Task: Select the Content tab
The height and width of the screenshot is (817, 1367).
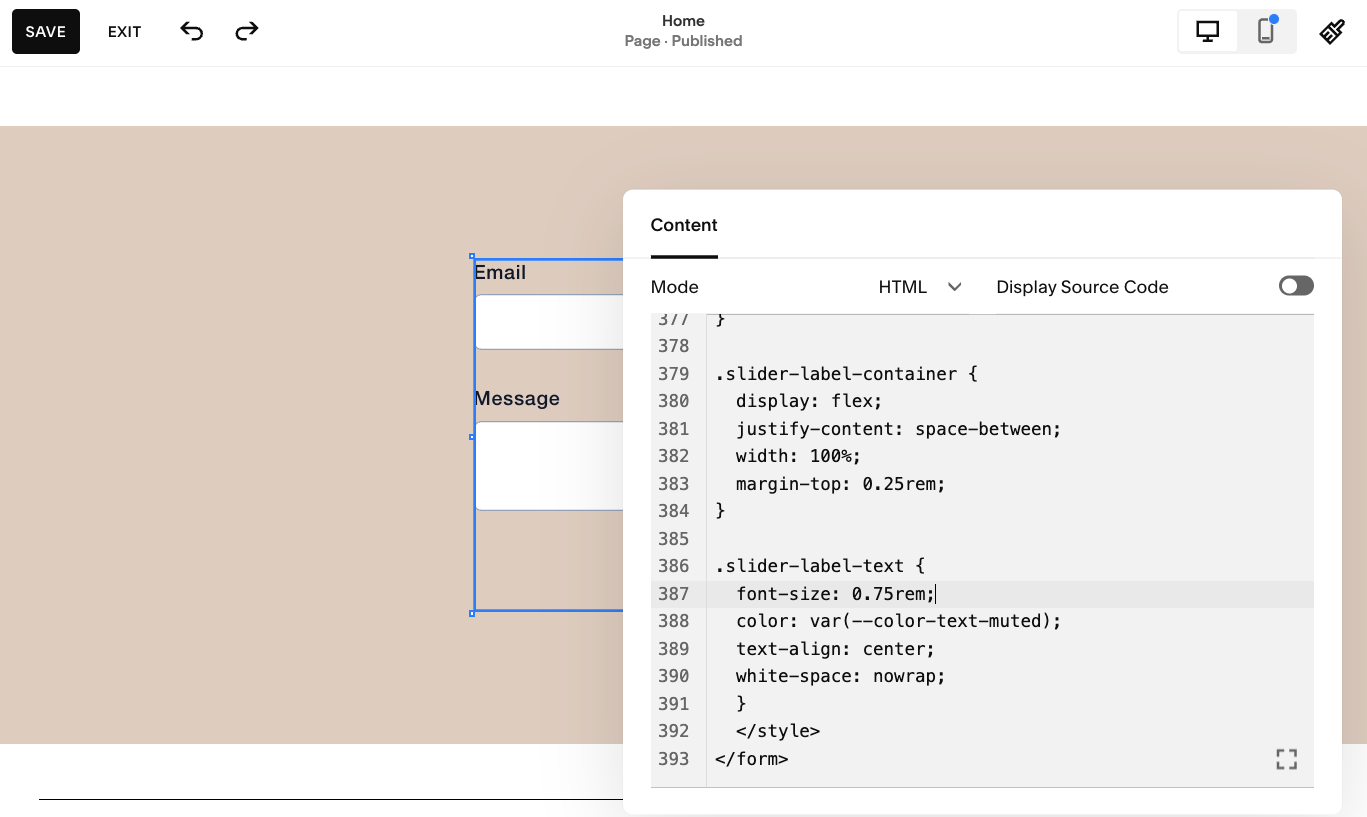Action: pyautogui.click(x=684, y=225)
